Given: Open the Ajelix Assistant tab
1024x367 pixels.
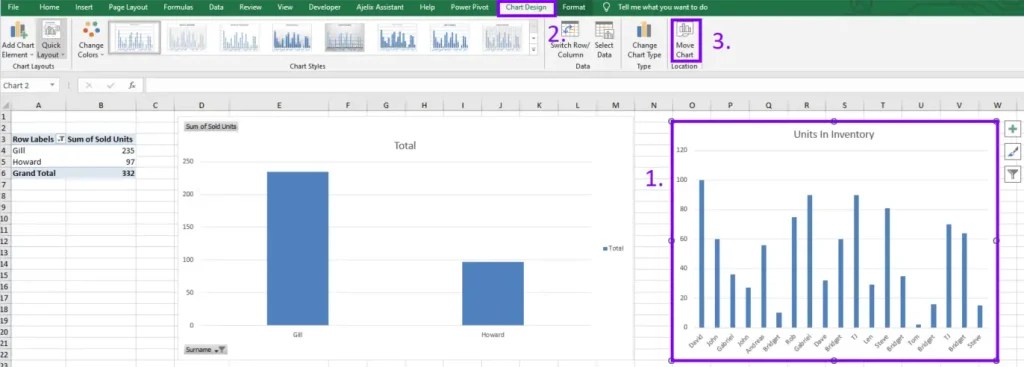Looking at the screenshot, I should pyautogui.click(x=380, y=7).
